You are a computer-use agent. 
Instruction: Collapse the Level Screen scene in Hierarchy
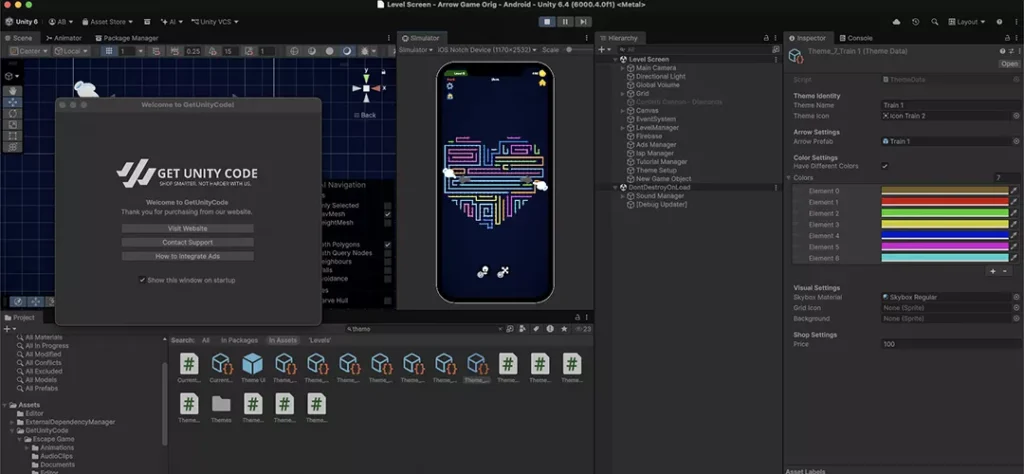pos(615,59)
